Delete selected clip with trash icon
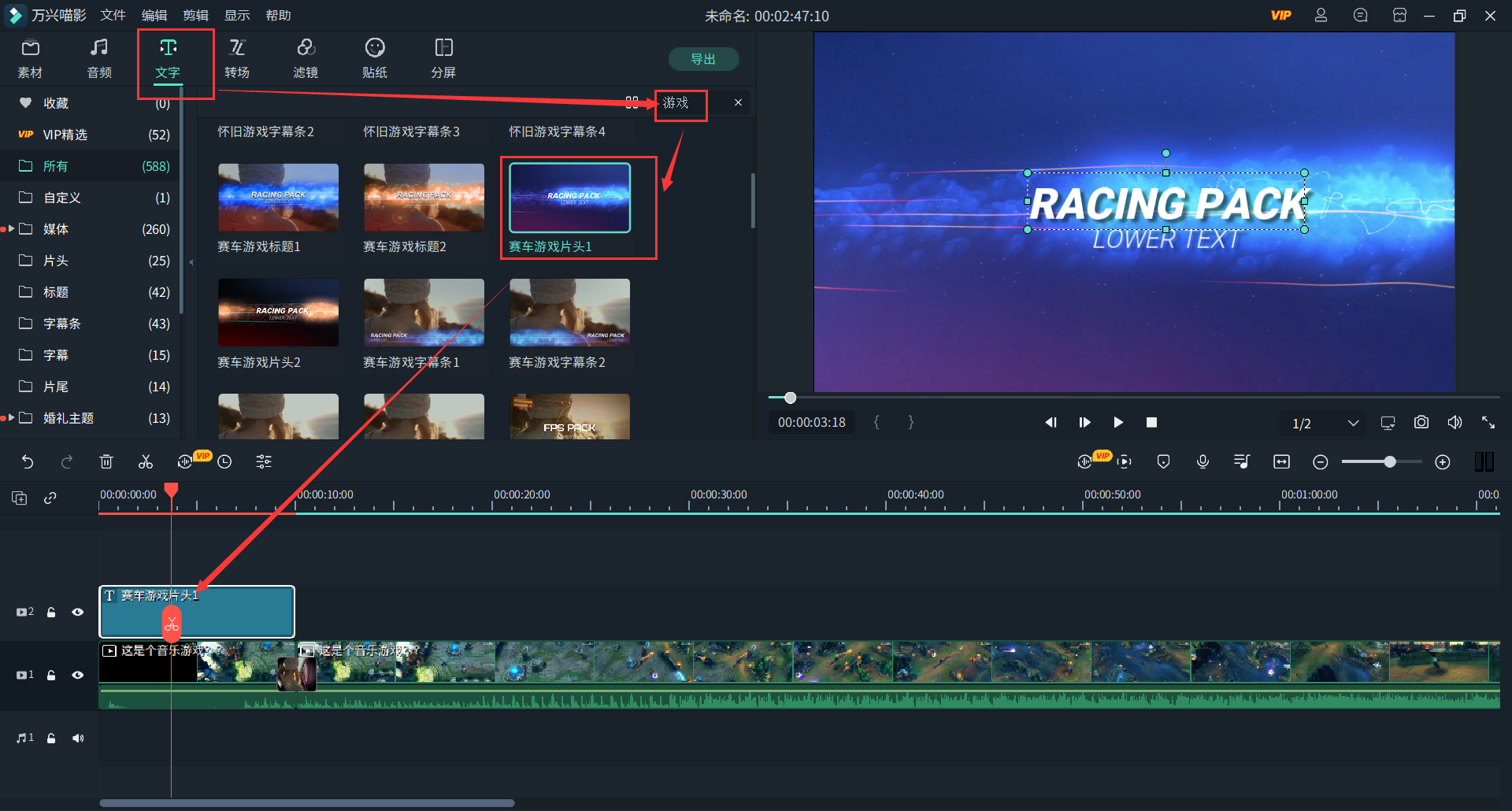The height and width of the screenshot is (811, 1512). tap(106, 462)
